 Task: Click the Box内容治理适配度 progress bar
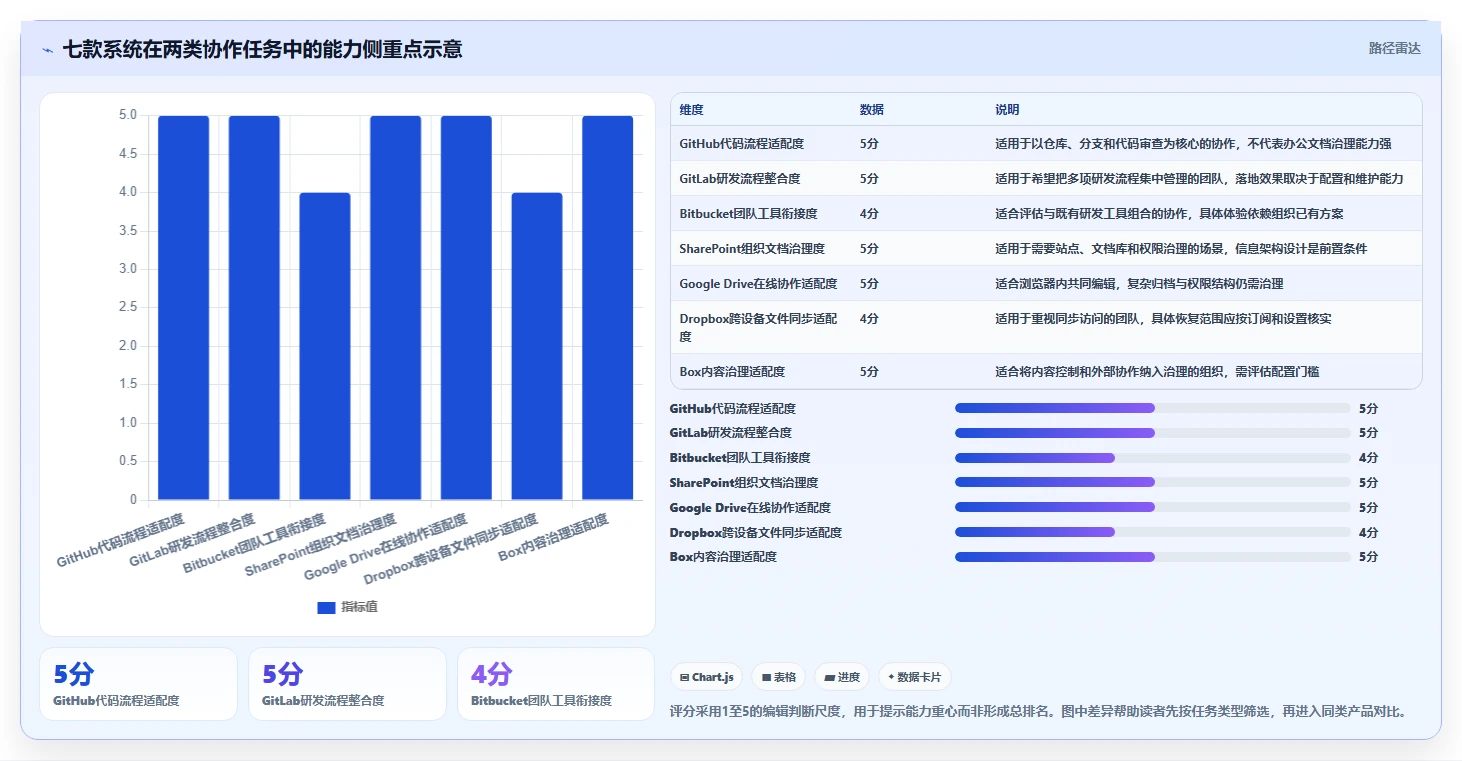(x=1152, y=557)
